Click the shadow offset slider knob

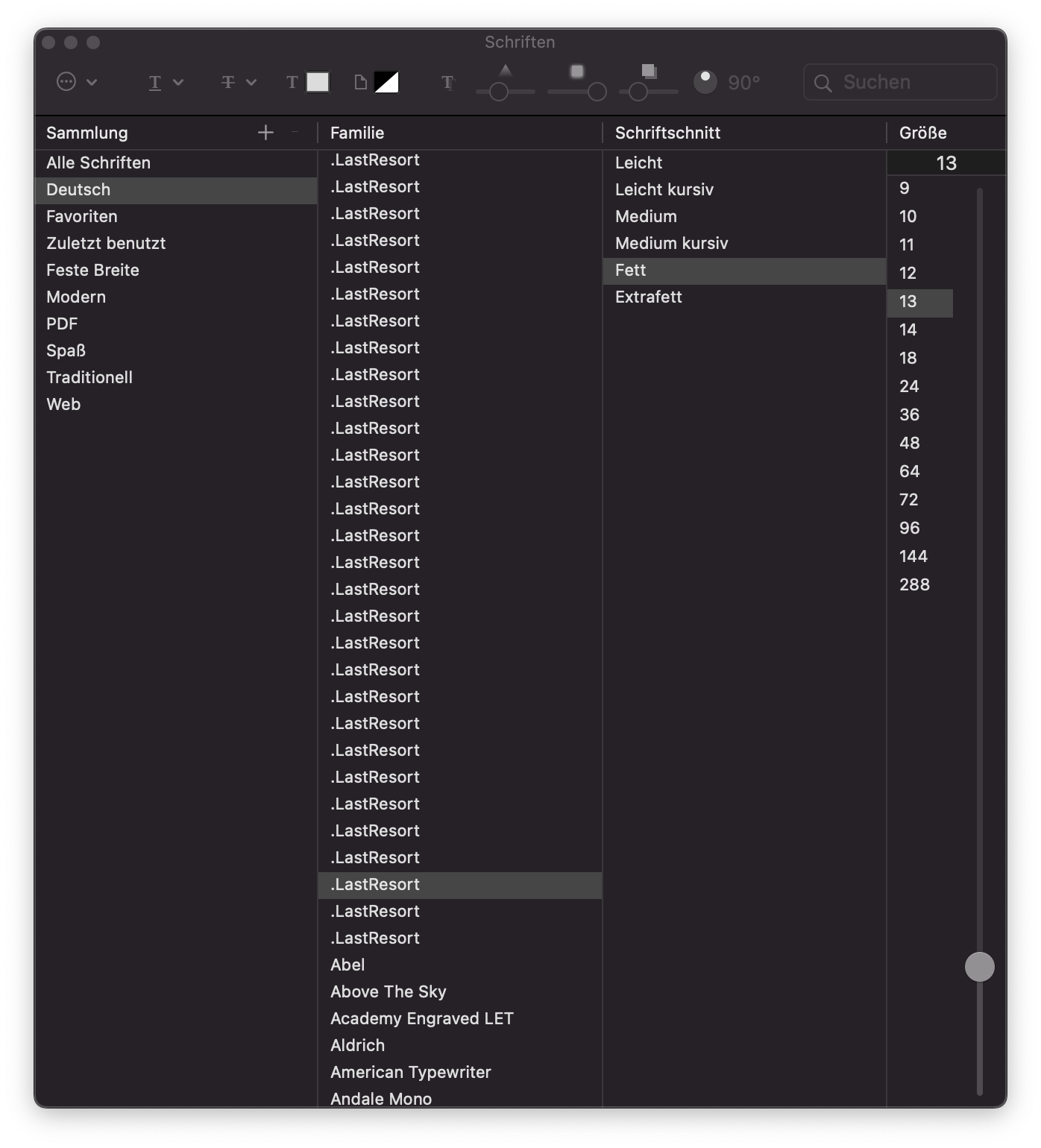click(x=638, y=92)
